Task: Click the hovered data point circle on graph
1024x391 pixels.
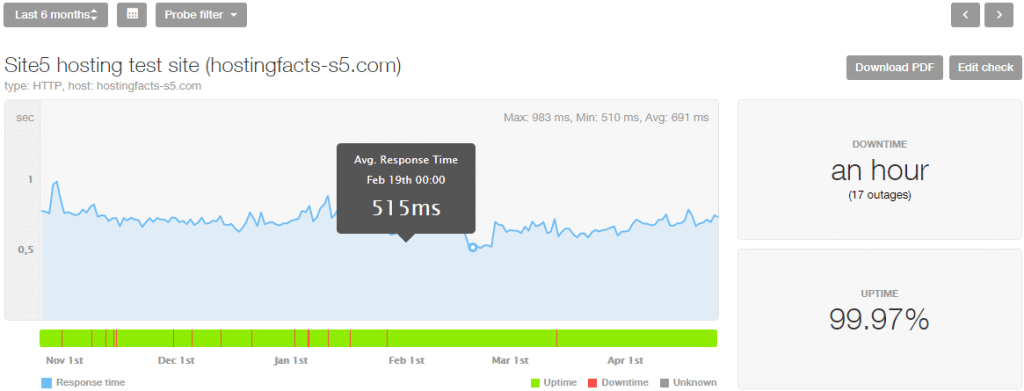Action: point(473,247)
